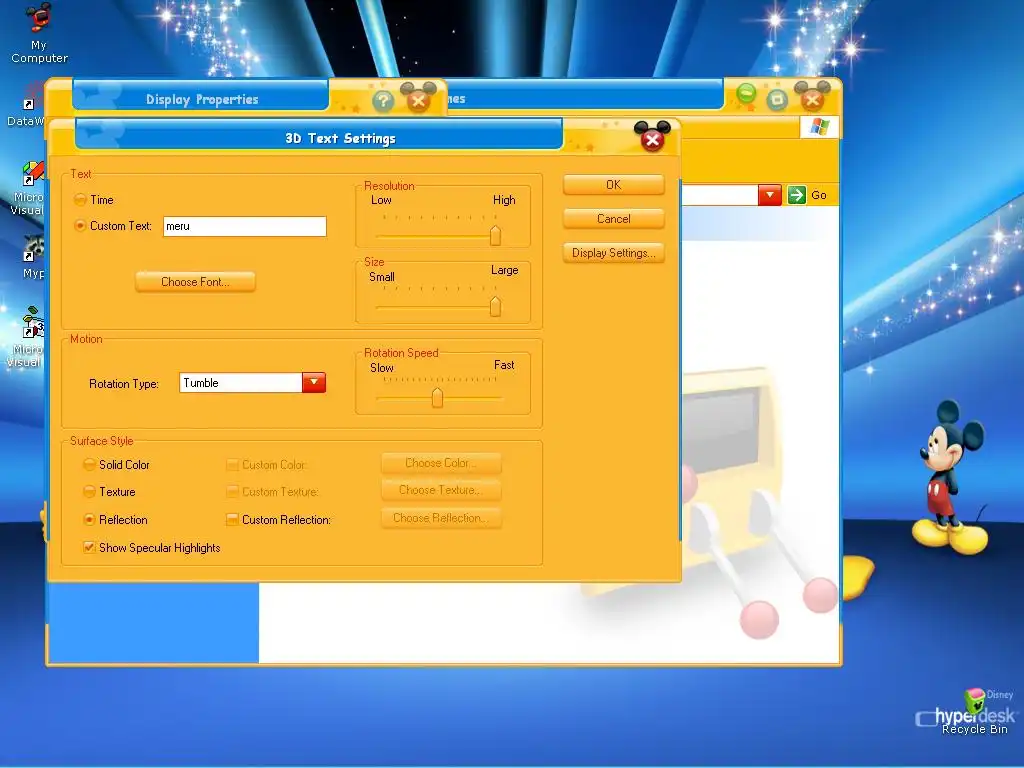Click the Rotation Speed slider thumb
The width and height of the screenshot is (1024, 768).
437,397
